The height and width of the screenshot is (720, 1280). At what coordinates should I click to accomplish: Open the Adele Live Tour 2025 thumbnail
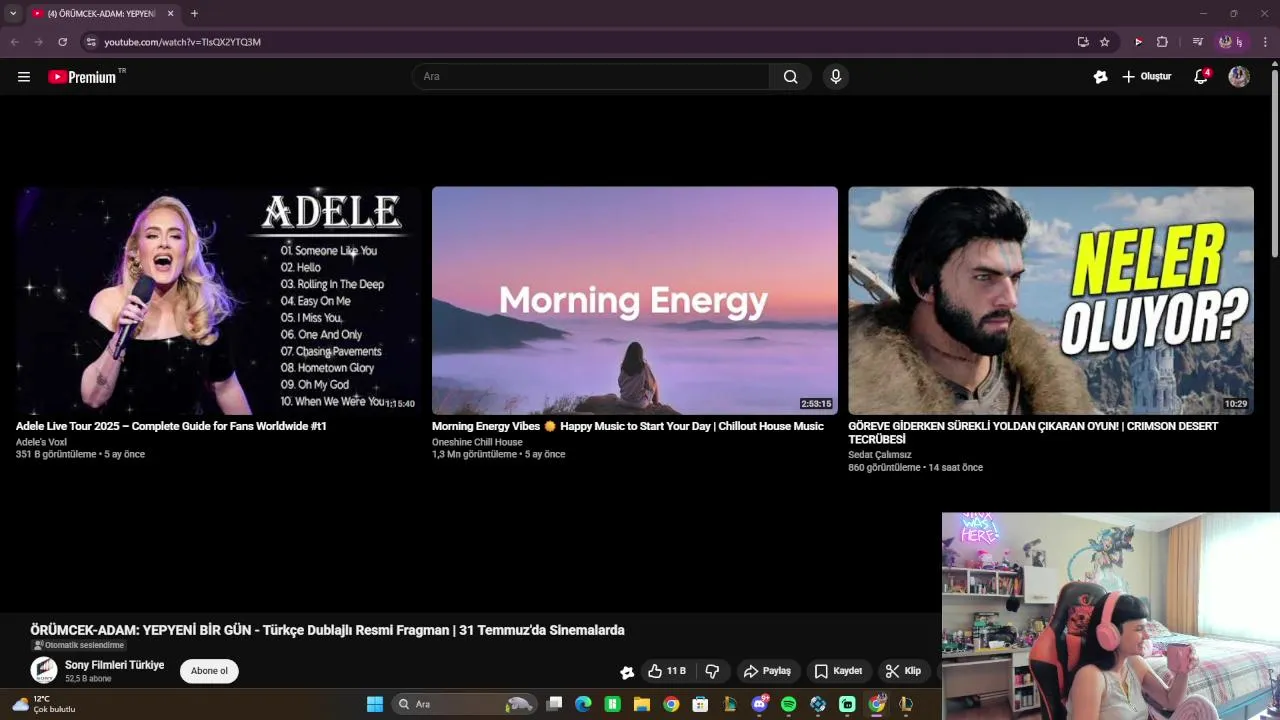click(218, 300)
